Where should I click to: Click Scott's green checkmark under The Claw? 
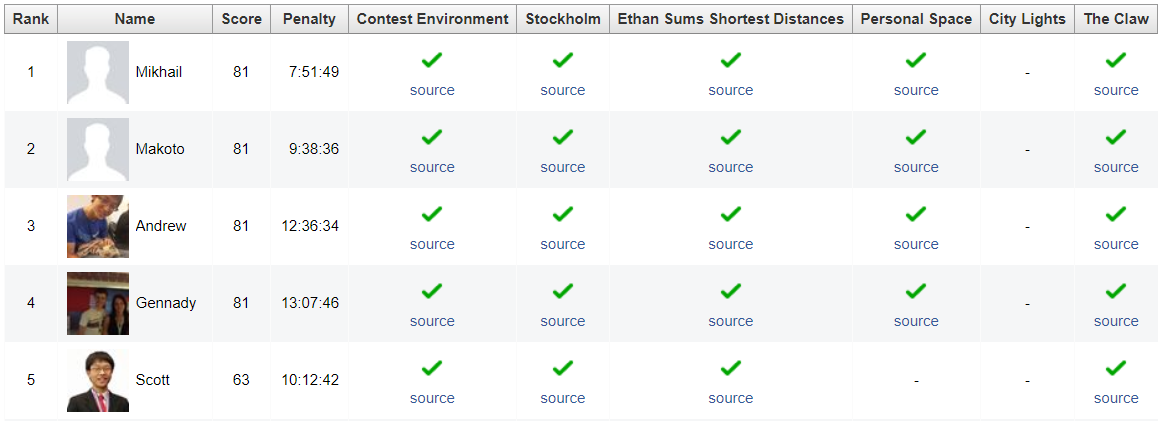tap(1116, 368)
